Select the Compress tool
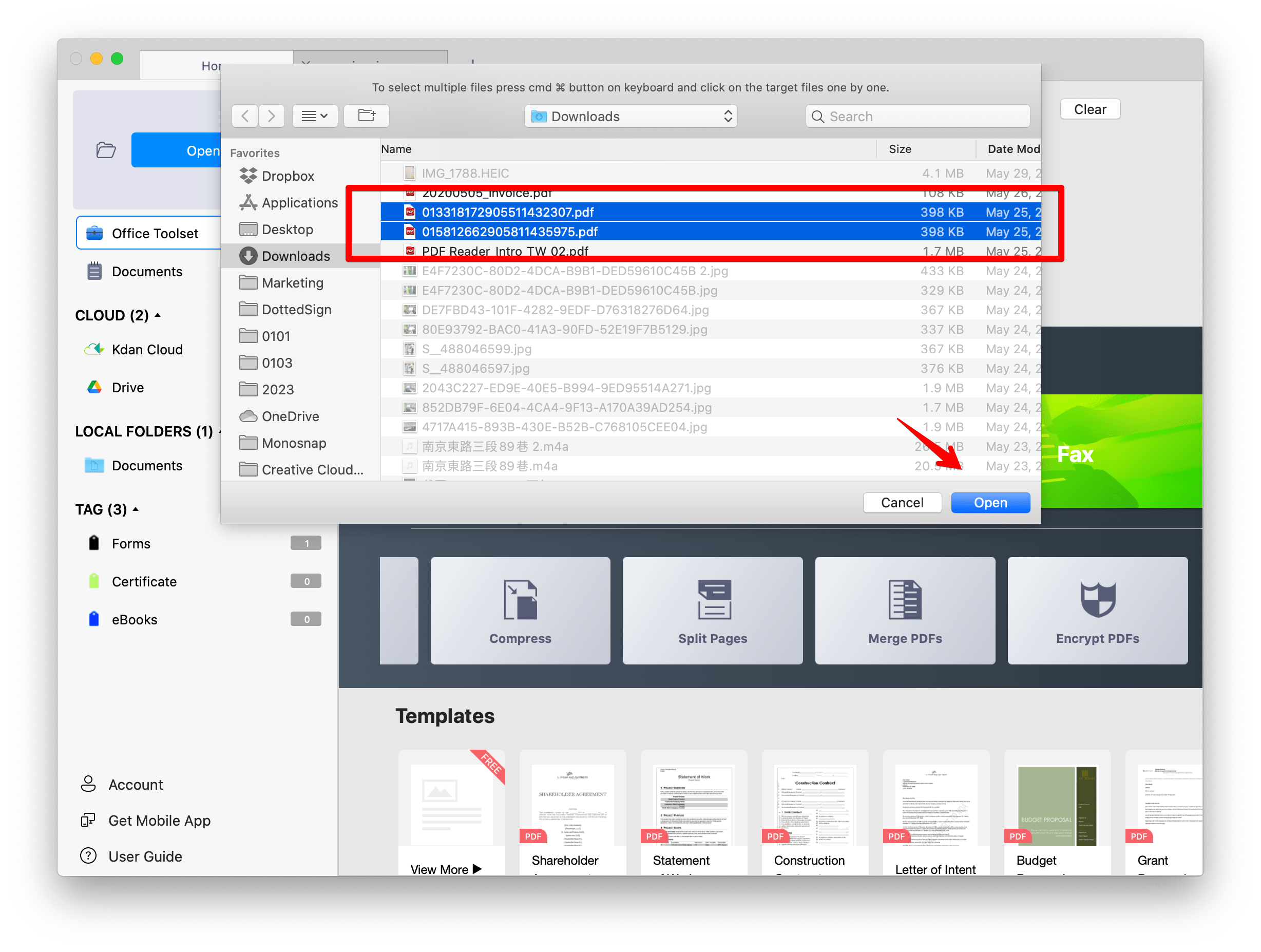Screen dimensions: 1261x952 click(520, 610)
